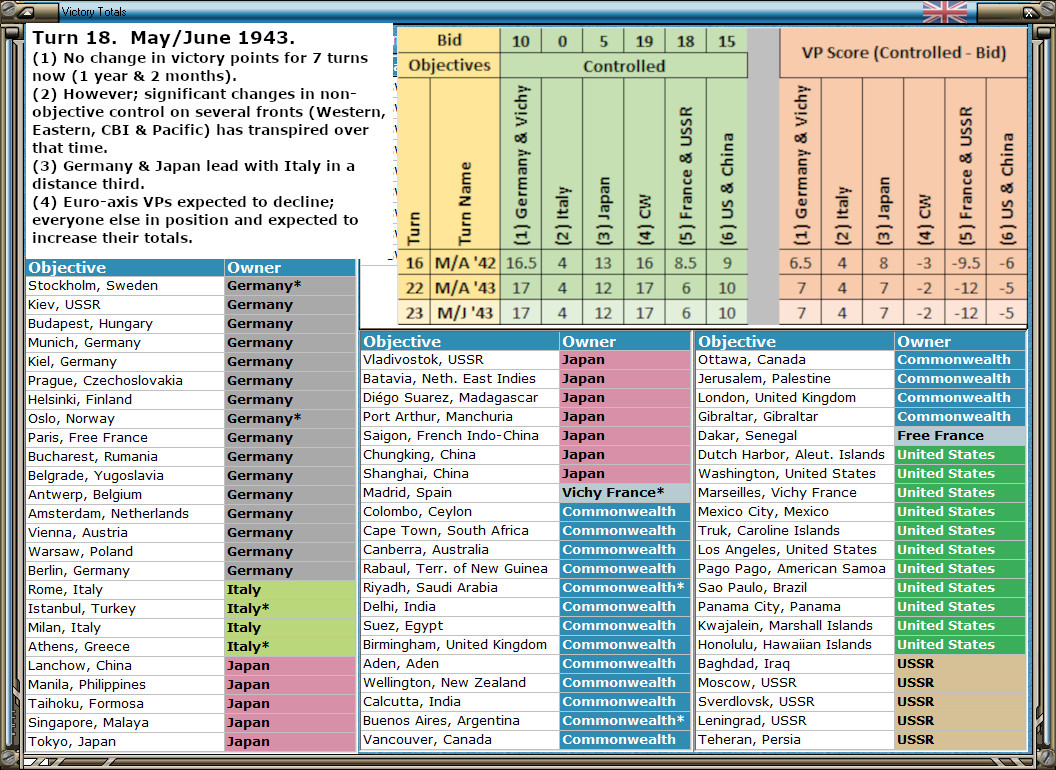
Task: Select Istanbul, Turkey objective
Action: 125,608
